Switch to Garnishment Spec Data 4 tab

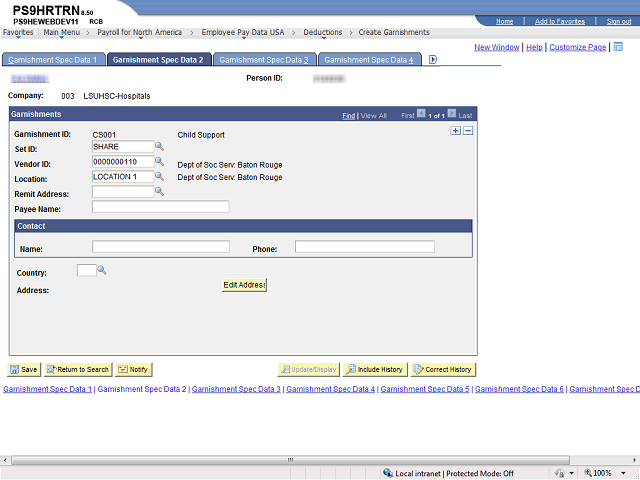(x=369, y=60)
